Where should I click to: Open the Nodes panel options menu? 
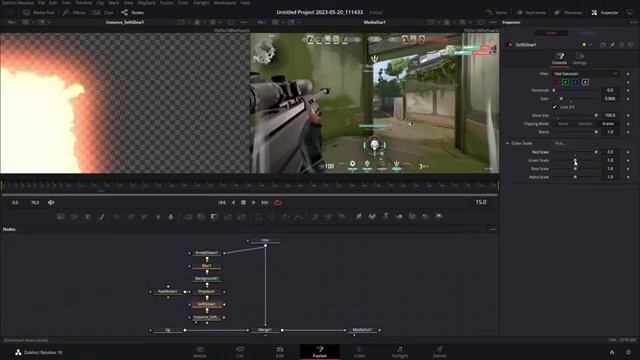click(493, 229)
